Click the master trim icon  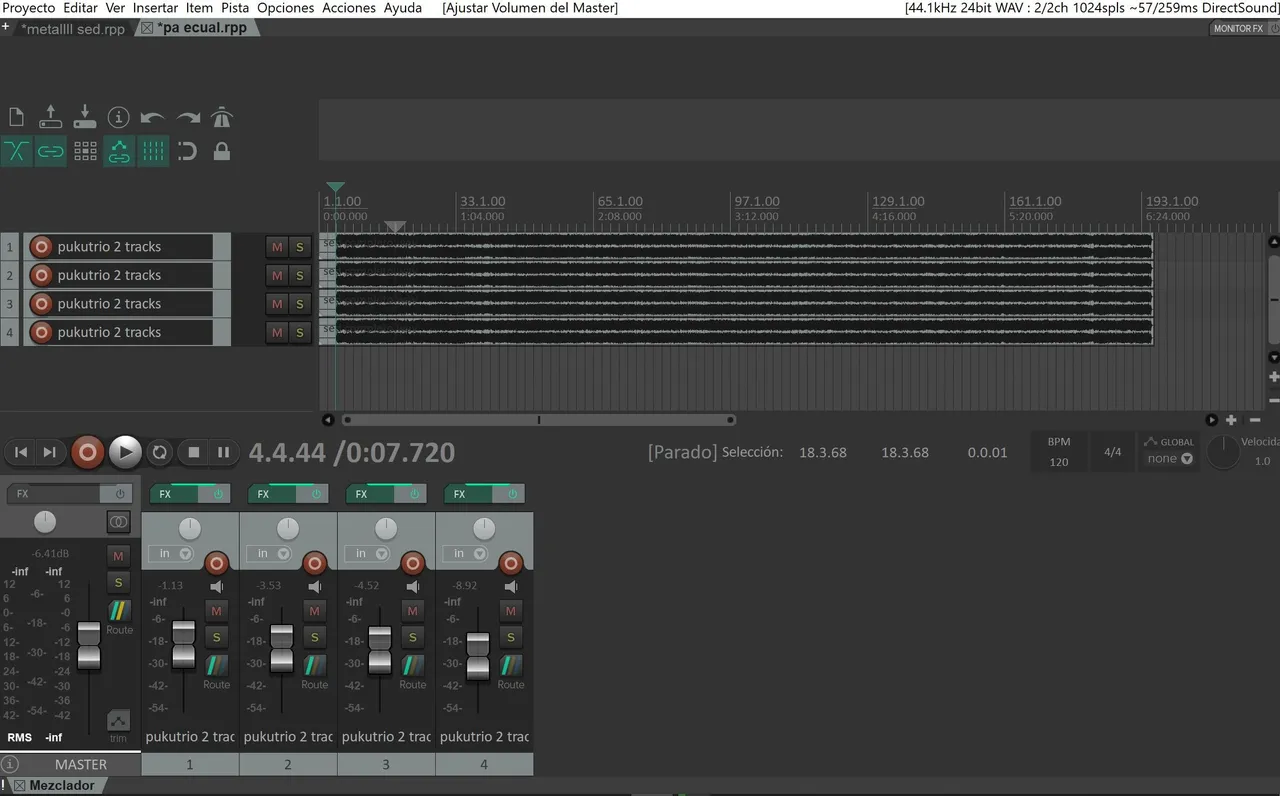118,721
